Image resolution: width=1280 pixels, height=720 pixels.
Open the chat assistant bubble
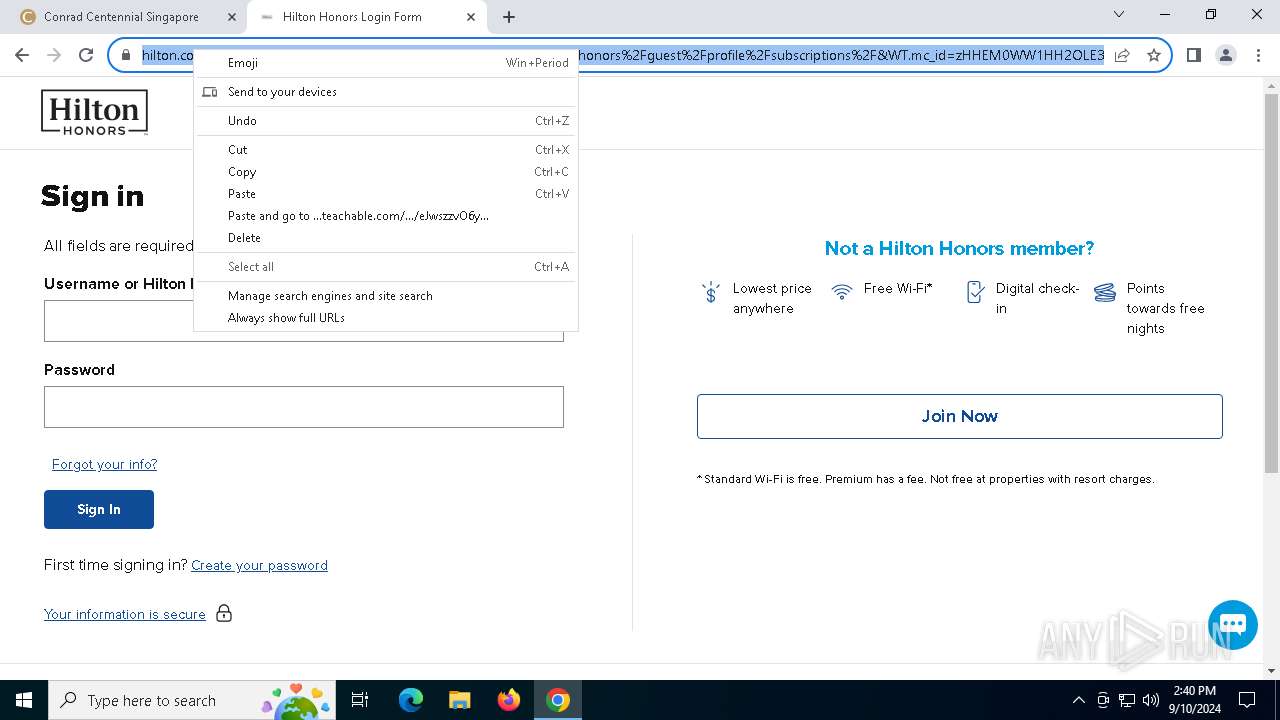pos(1232,625)
